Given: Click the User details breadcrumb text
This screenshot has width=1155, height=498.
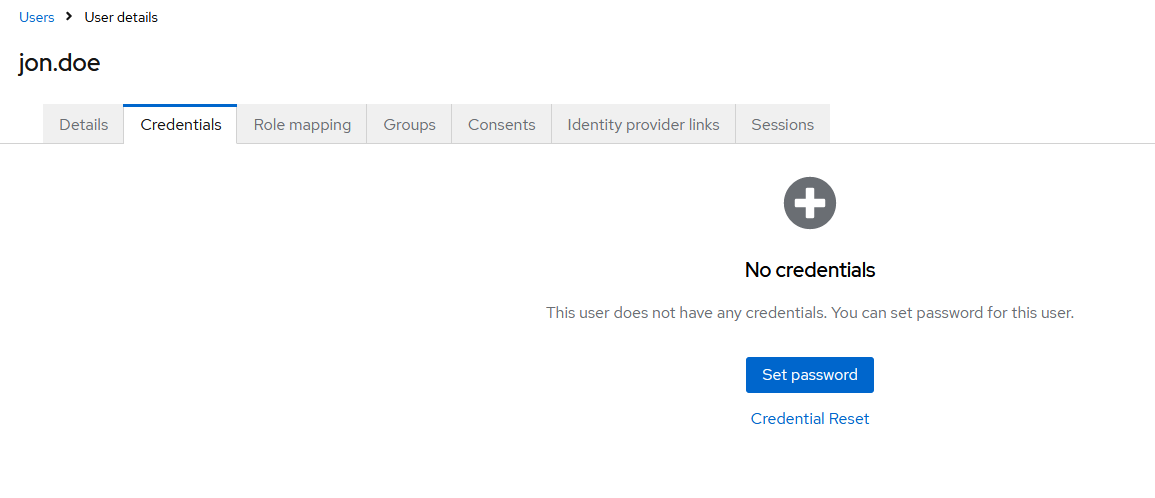Looking at the screenshot, I should [x=121, y=17].
